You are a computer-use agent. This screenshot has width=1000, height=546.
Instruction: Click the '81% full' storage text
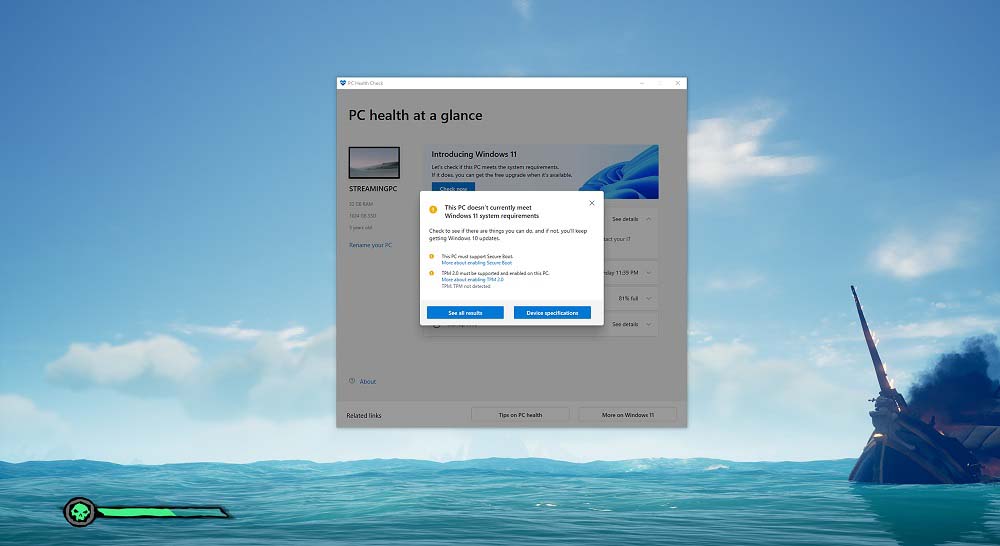[x=628, y=299]
